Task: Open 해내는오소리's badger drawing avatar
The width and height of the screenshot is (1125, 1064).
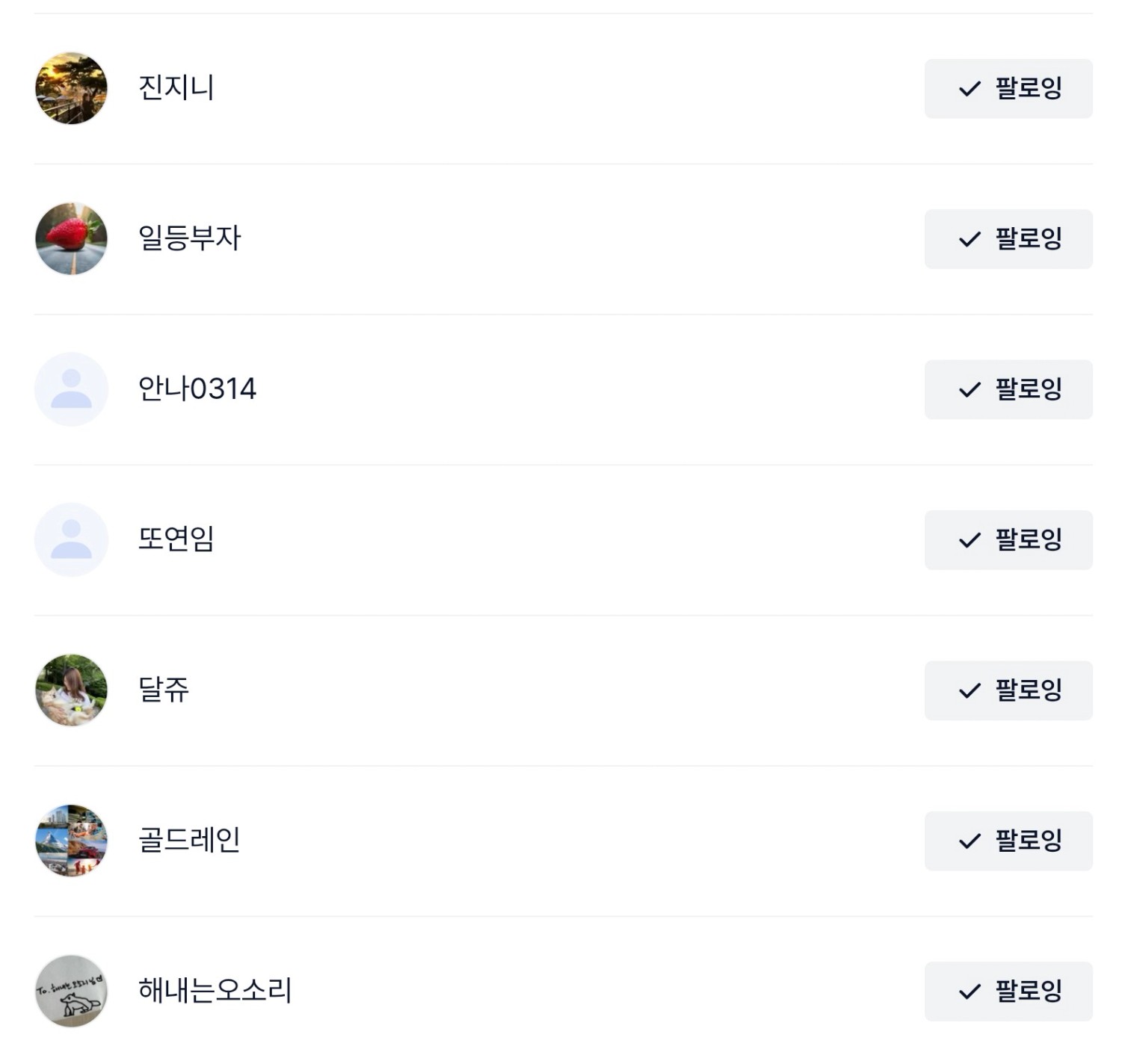Action: [x=71, y=991]
